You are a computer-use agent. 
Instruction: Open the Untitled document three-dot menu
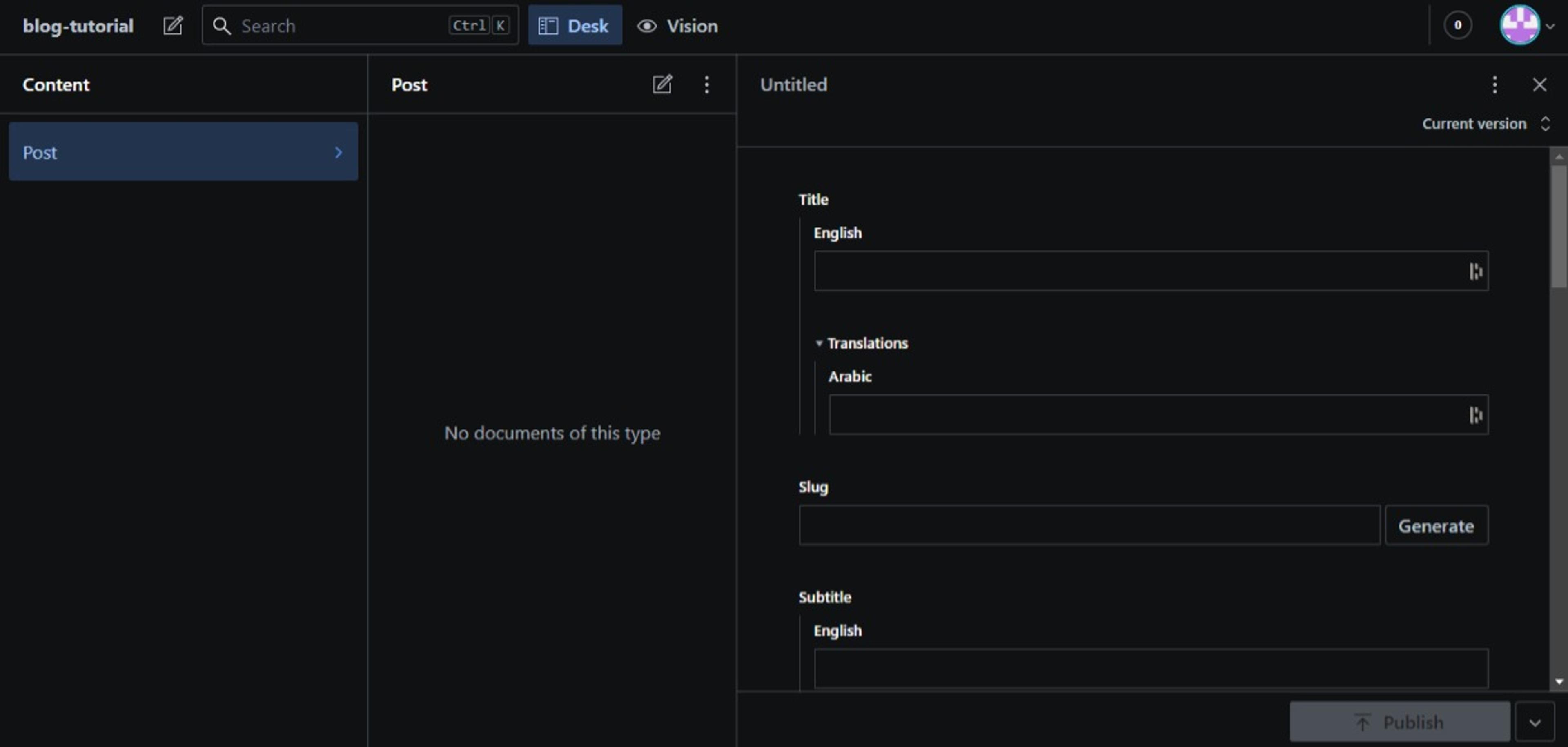[1494, 84]
